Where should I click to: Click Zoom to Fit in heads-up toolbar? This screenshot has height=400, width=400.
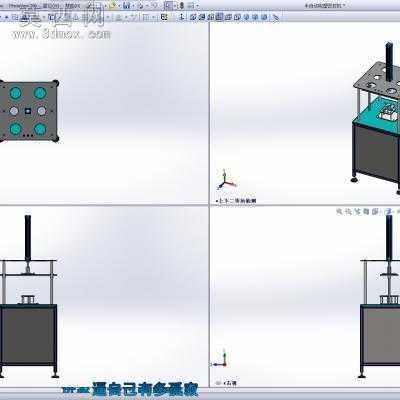[339, 211]
